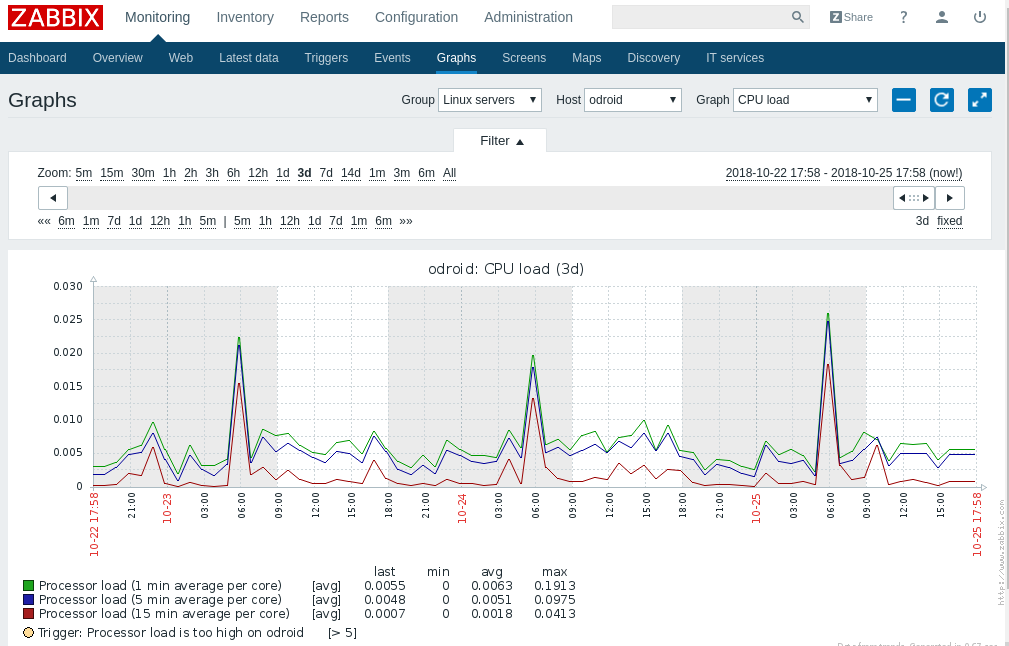This screenshot has width=1009, height=646.
Task: Toggle the fixed period link
Action: (x=949, y=221)
